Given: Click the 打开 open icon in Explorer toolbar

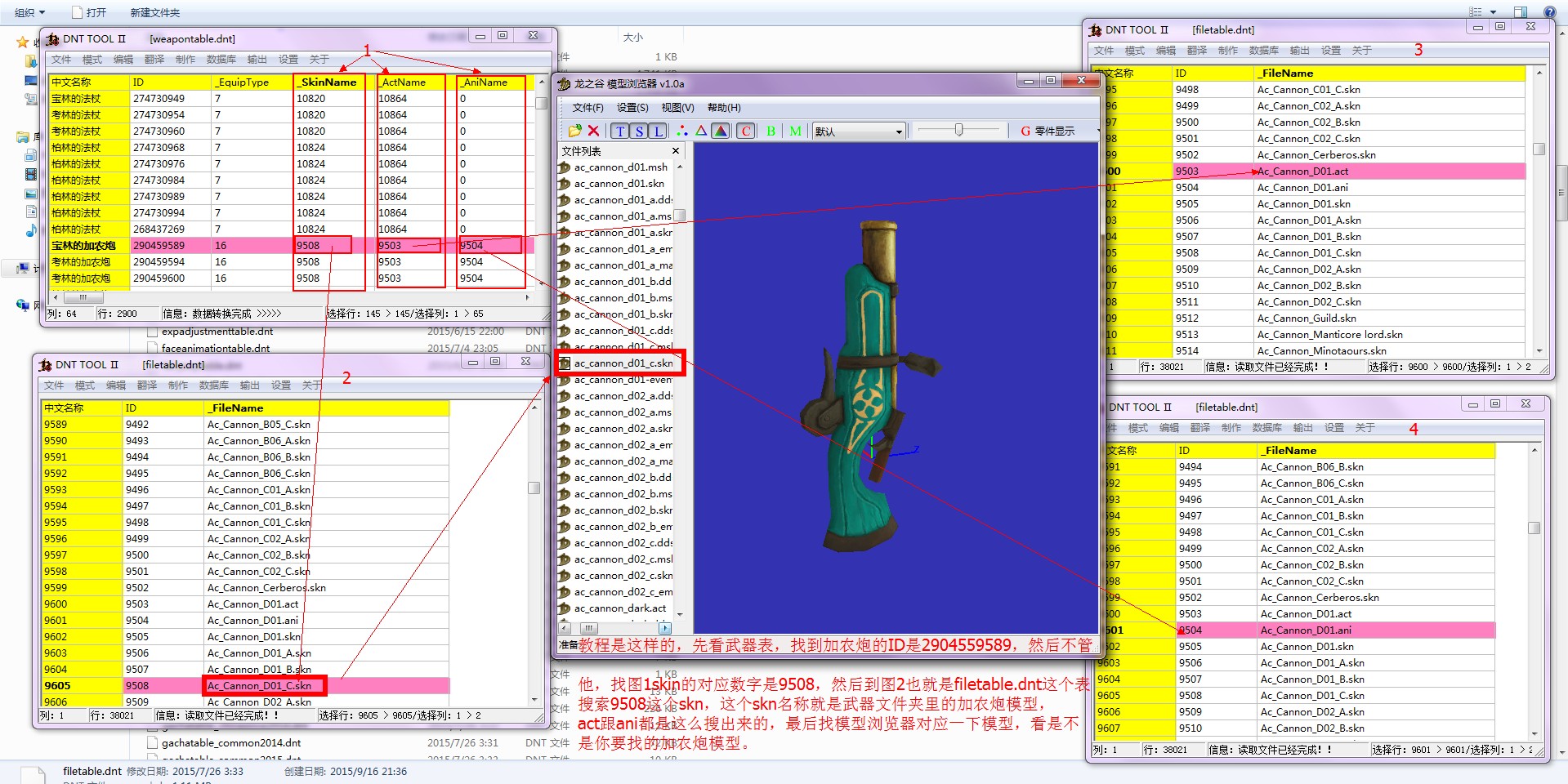Looking at the screenshot, I should (78, 12).
